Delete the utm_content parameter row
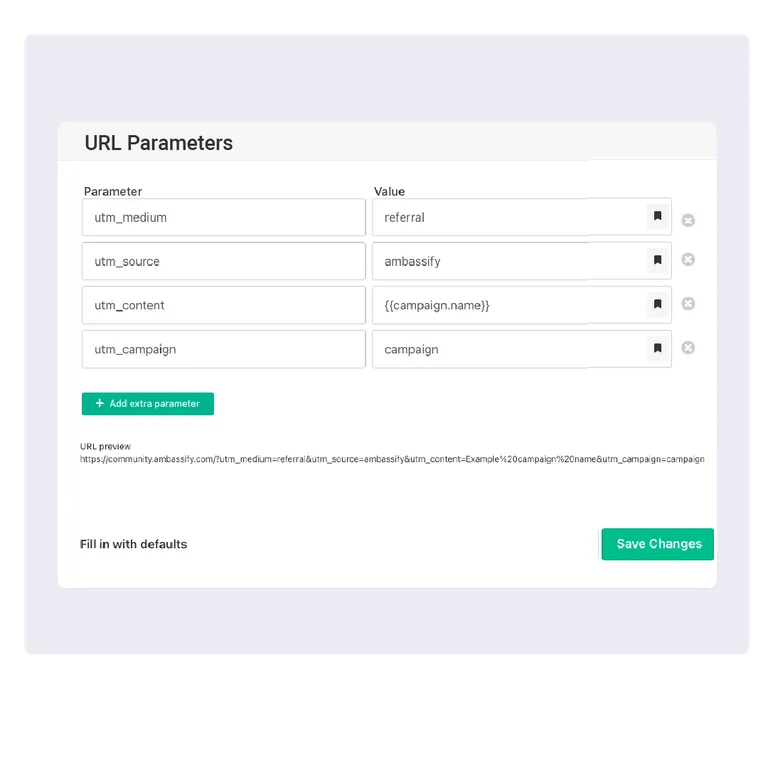The height and width of the screenshot is (768, 768). (x=688, y=304)
